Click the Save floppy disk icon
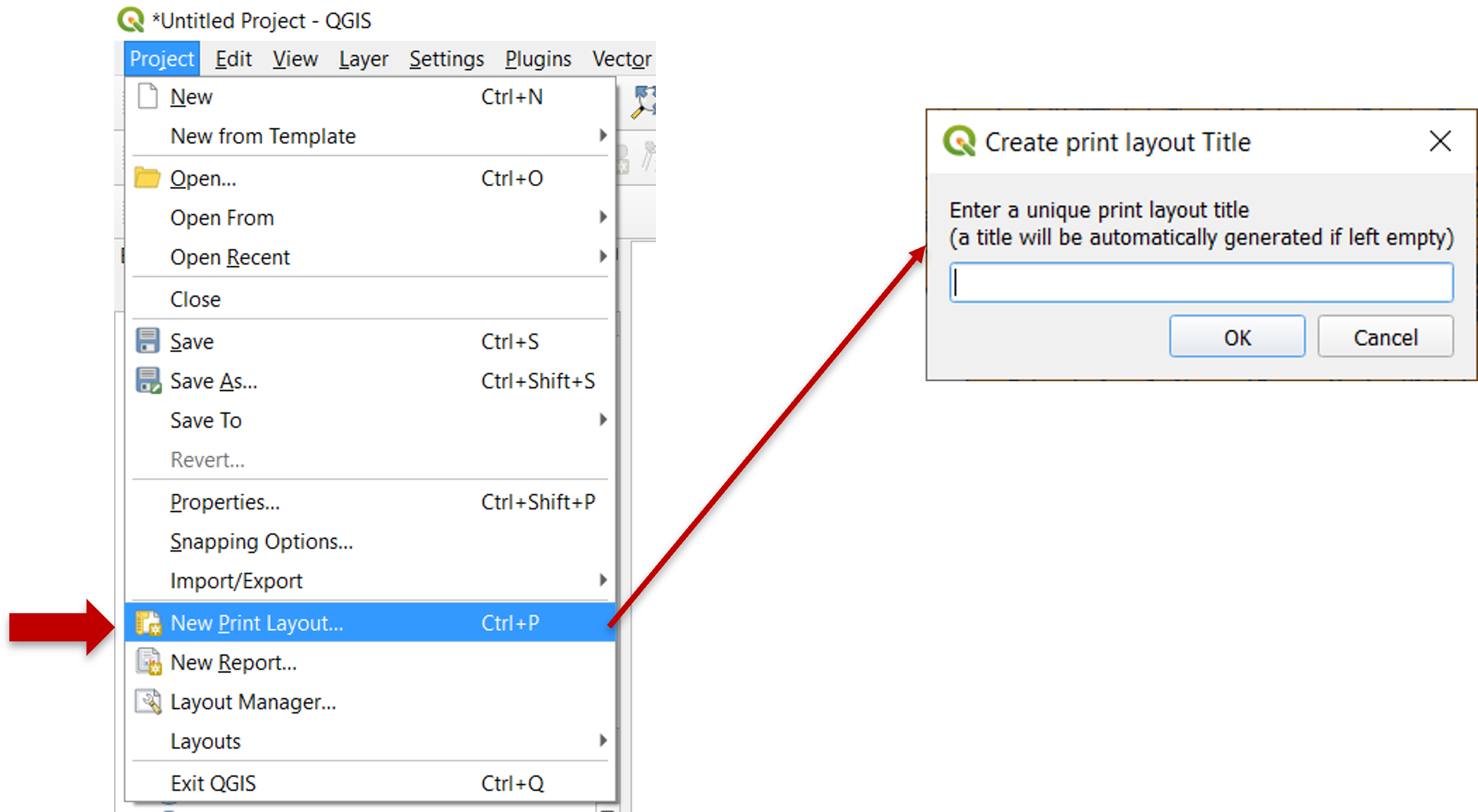 pos(148,341)
